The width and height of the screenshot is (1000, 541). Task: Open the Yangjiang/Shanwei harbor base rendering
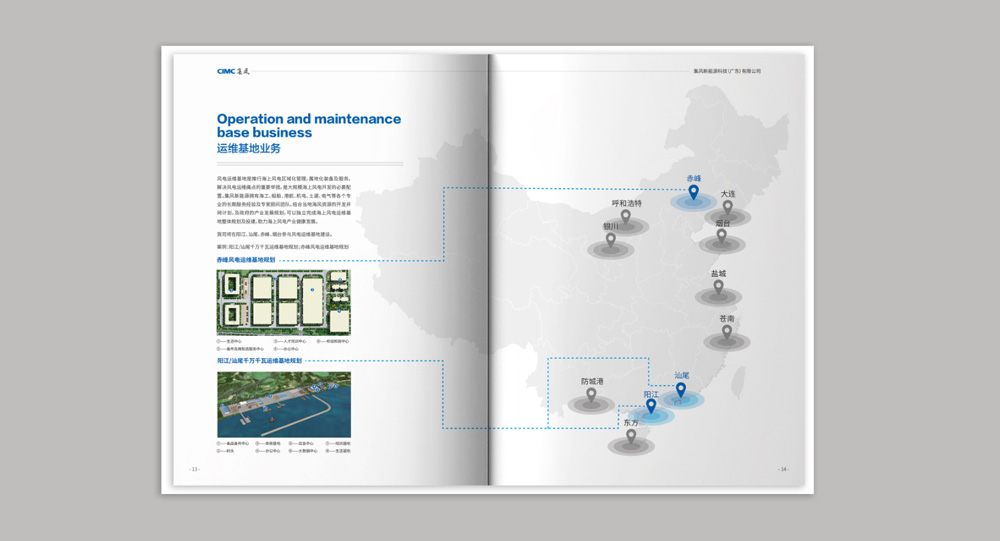tap(284, 404)
